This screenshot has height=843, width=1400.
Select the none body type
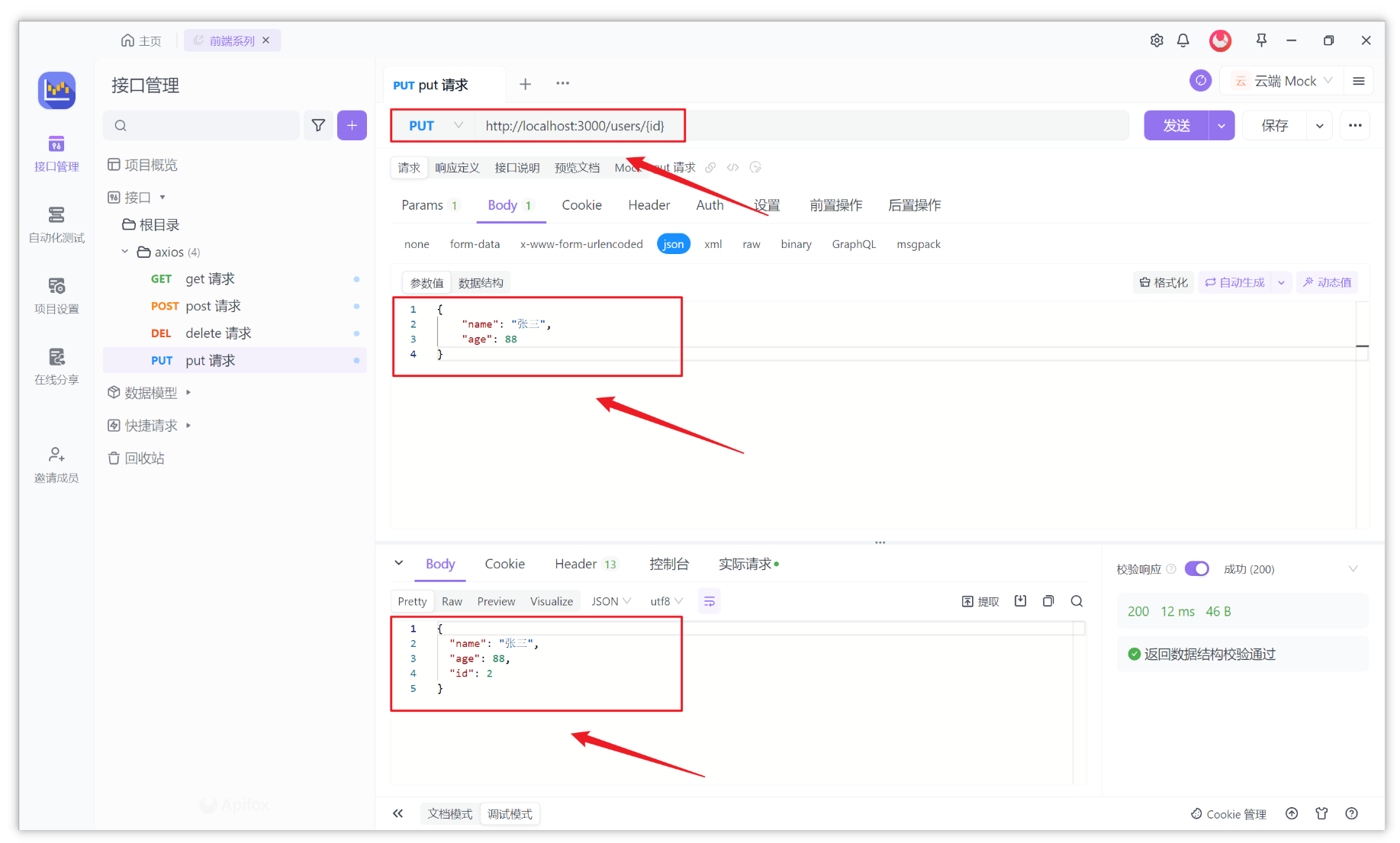(417, 244)
